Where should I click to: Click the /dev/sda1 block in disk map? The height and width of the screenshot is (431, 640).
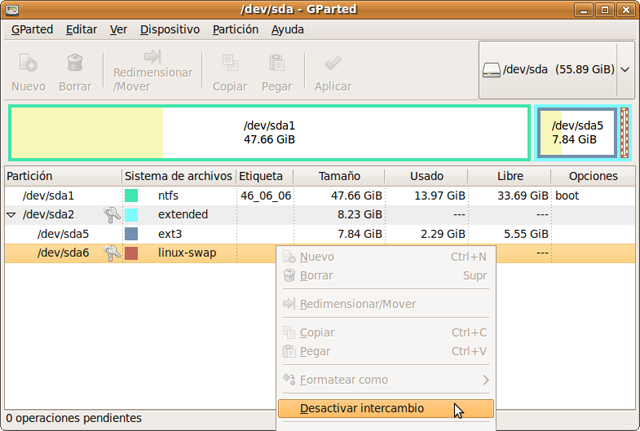(x=269, y=132)
